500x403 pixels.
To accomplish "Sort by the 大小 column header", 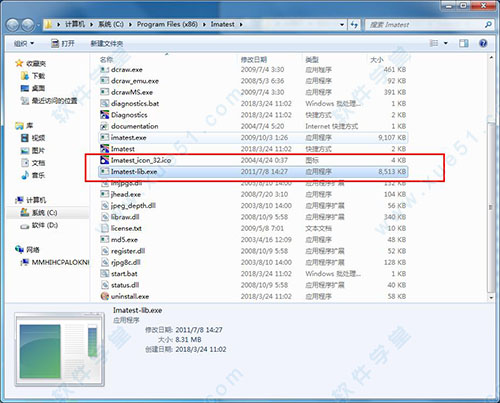I will pyautogui.click(x=377, y=60).
